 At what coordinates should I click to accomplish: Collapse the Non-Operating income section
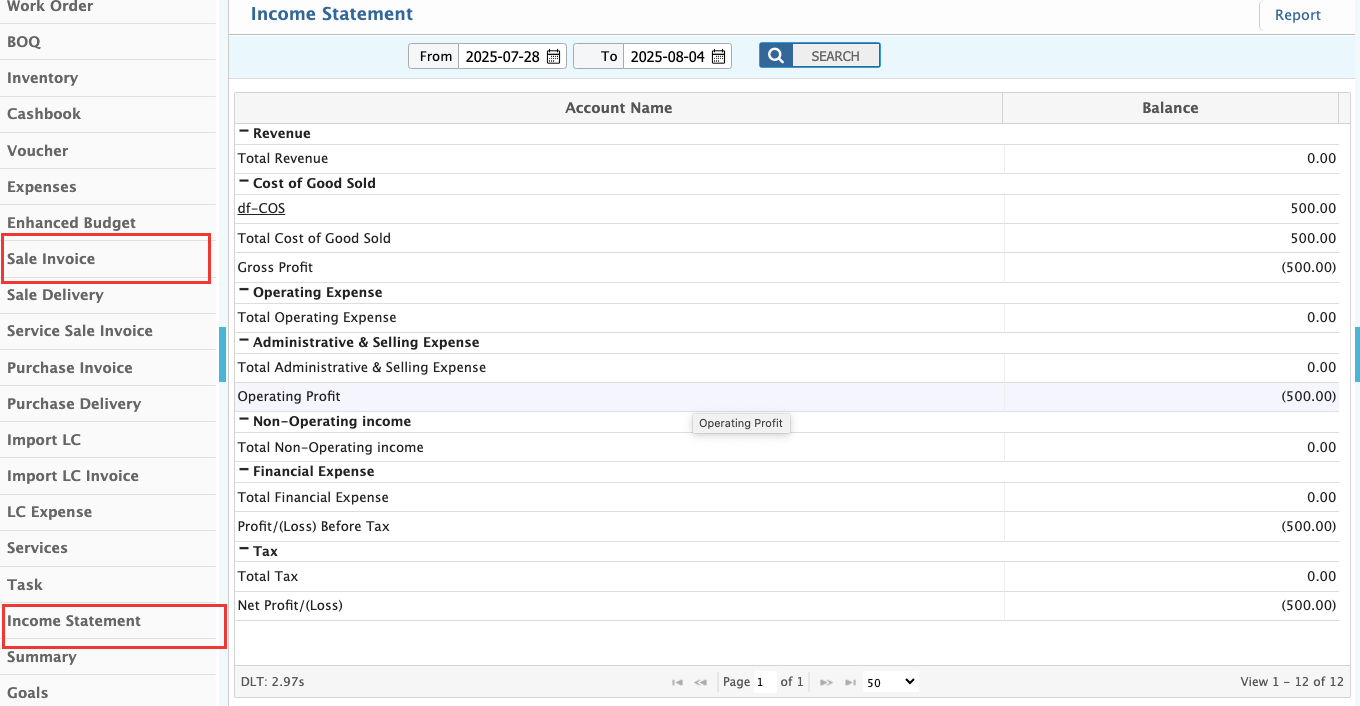(245, 420)
